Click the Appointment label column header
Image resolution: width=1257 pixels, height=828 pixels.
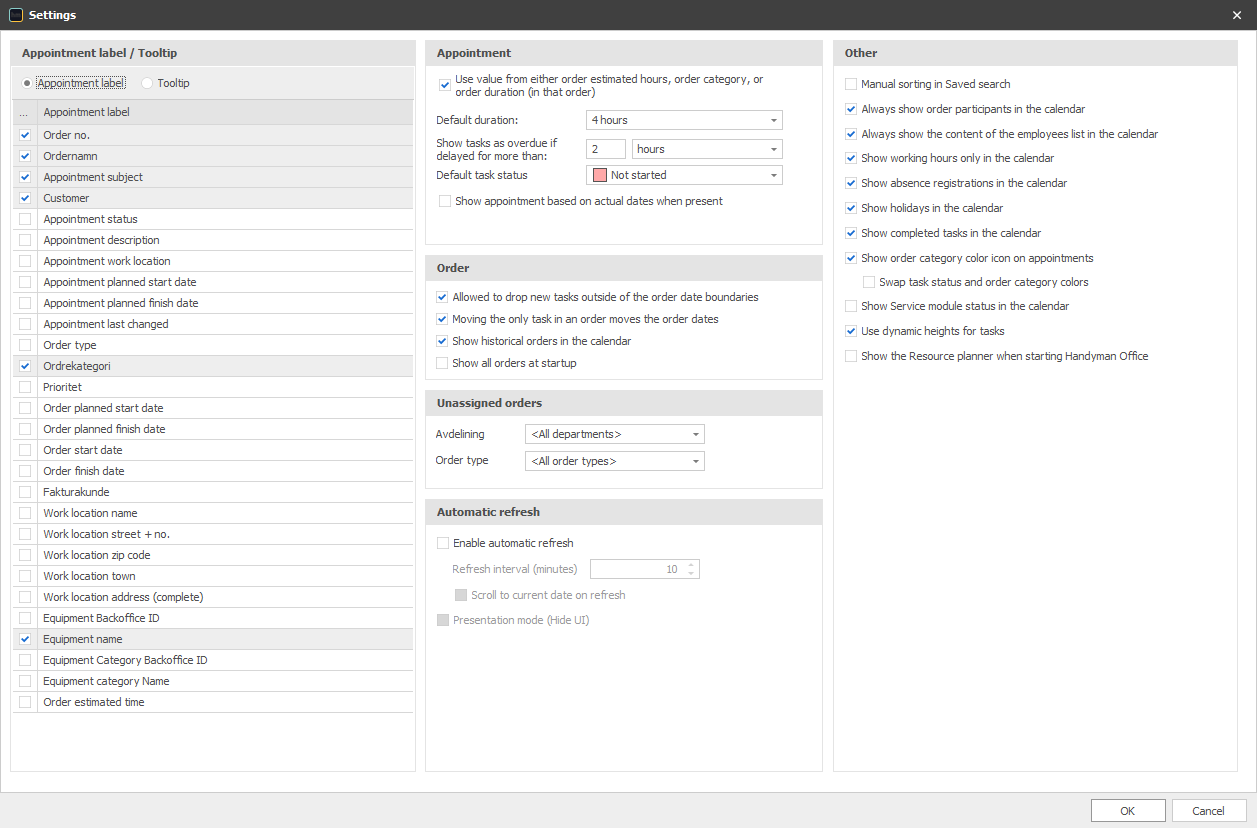225,112
